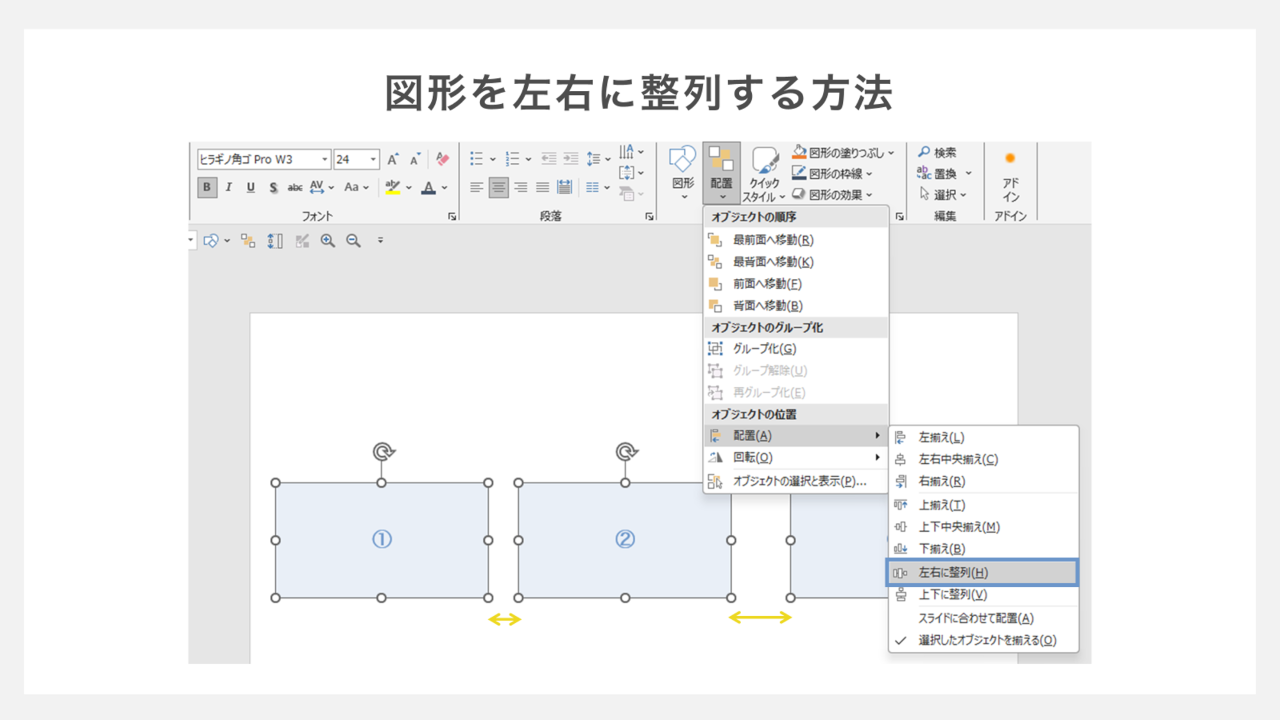This screenshot has width=1280, height=720.
Task: Toggle Text Shadow formatting
Action: 273,187
